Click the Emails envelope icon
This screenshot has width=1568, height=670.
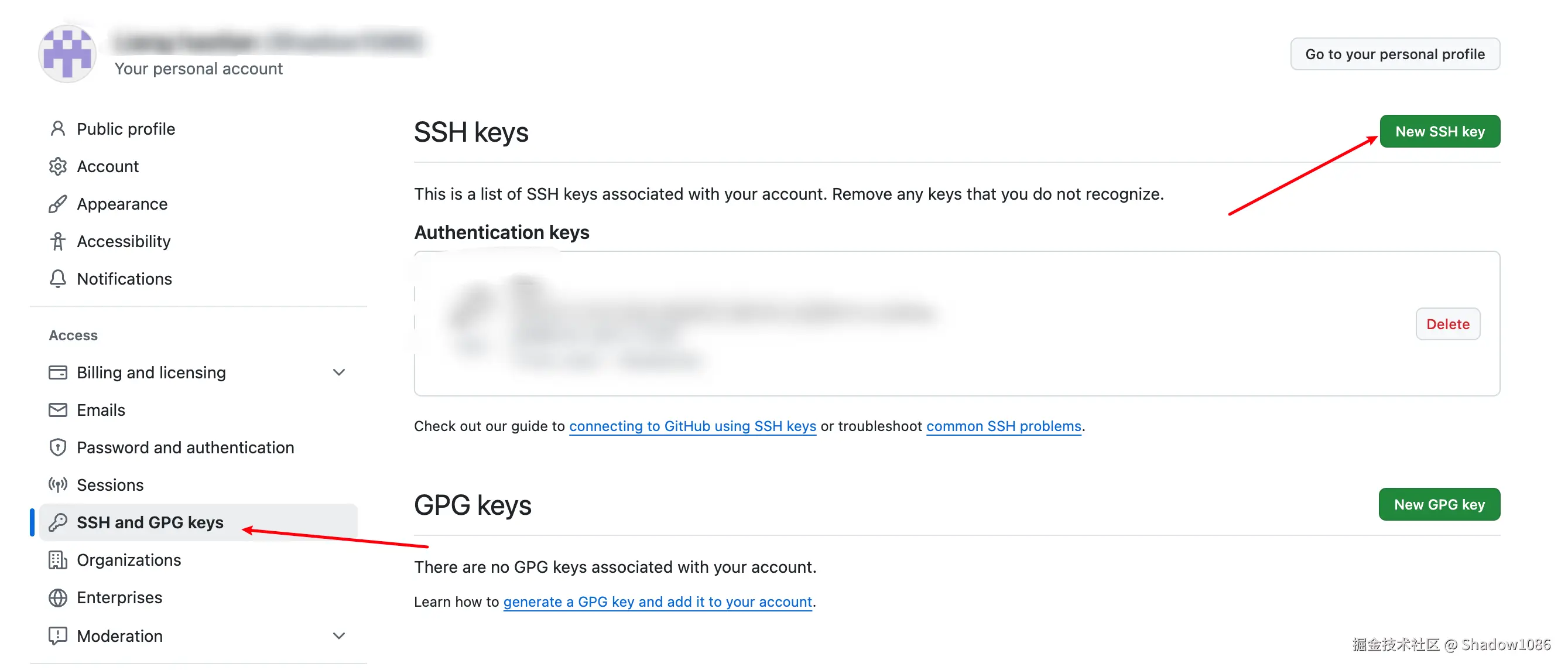coord(58,410)
